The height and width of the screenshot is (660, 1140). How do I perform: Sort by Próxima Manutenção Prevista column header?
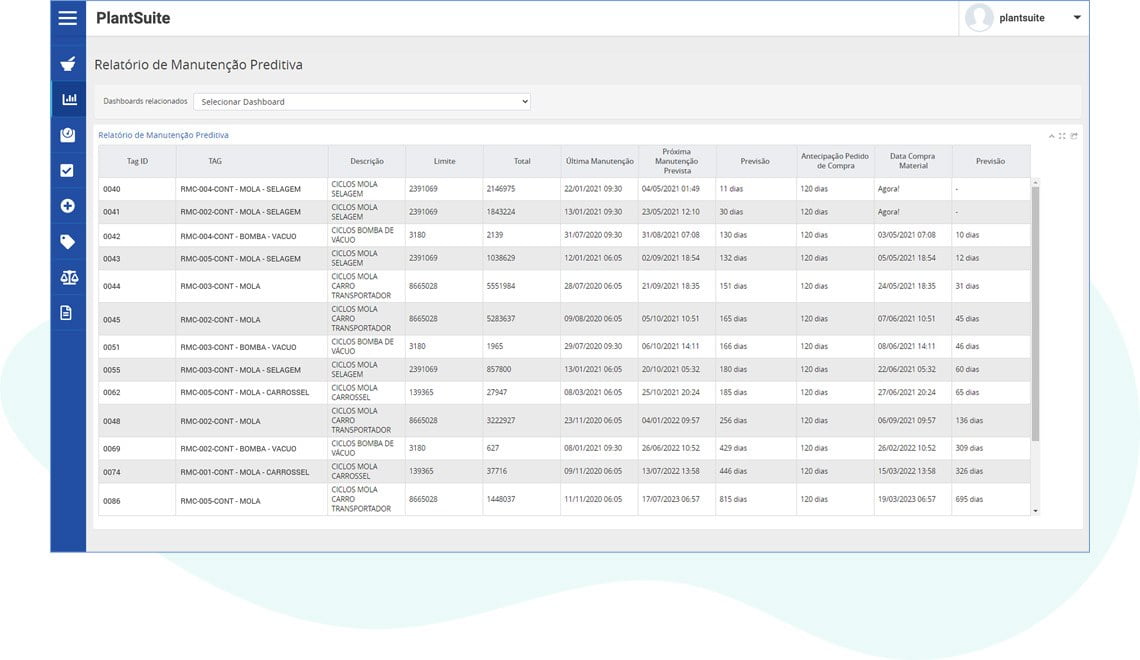click(677, 161)
